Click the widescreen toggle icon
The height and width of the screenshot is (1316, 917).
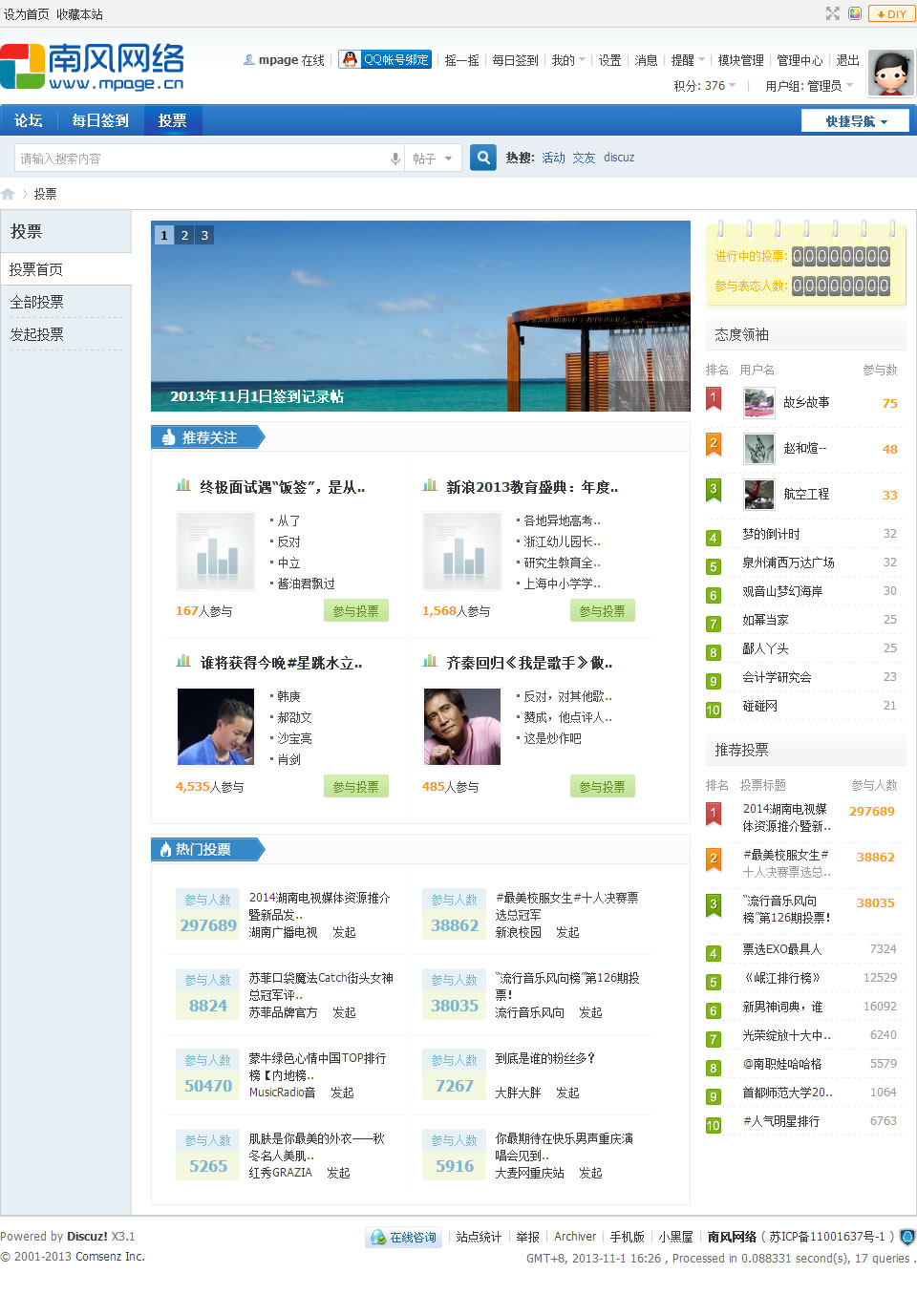(x=833, y=13)
